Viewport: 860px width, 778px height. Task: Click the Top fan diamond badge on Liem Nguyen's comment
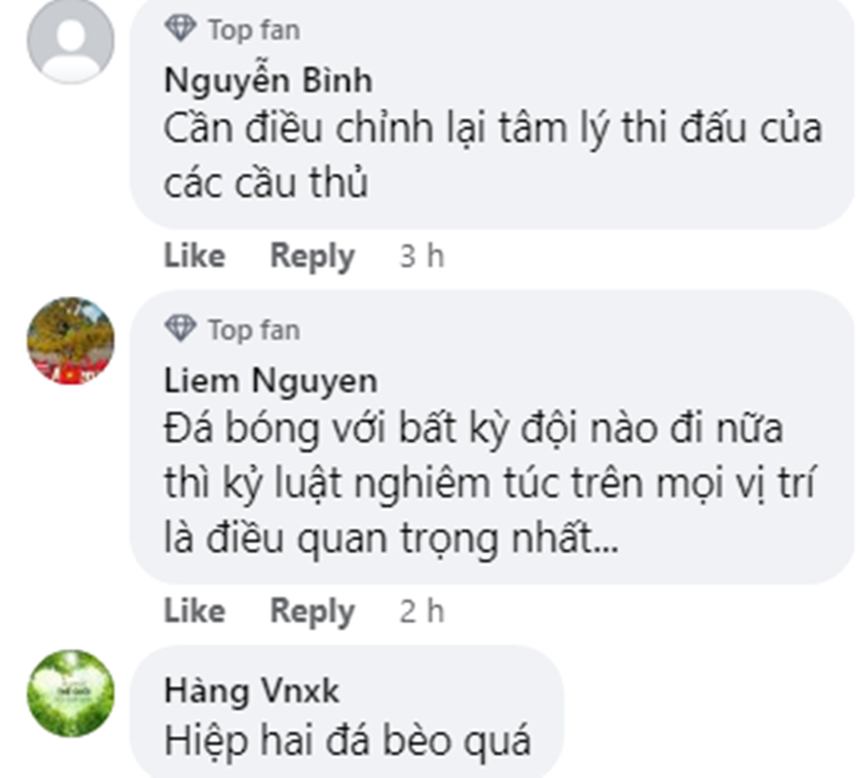coord(183,328)
